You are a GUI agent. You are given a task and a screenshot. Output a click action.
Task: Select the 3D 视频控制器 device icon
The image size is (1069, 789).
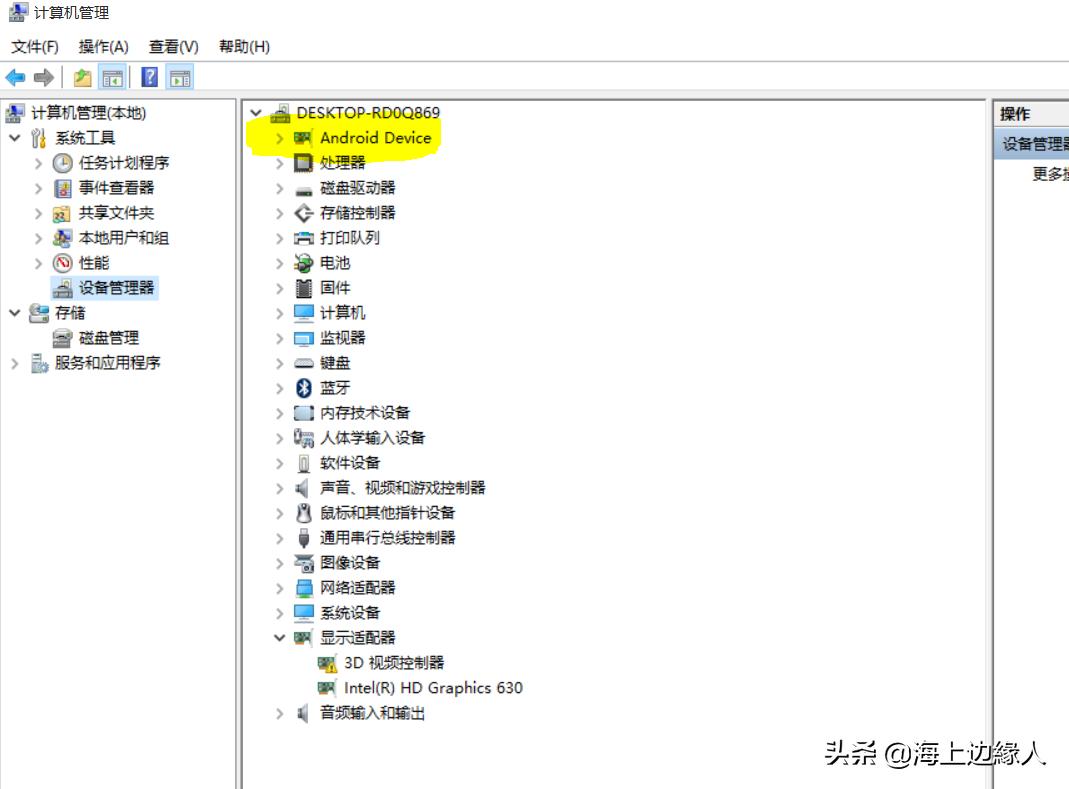tap(325, 662)
